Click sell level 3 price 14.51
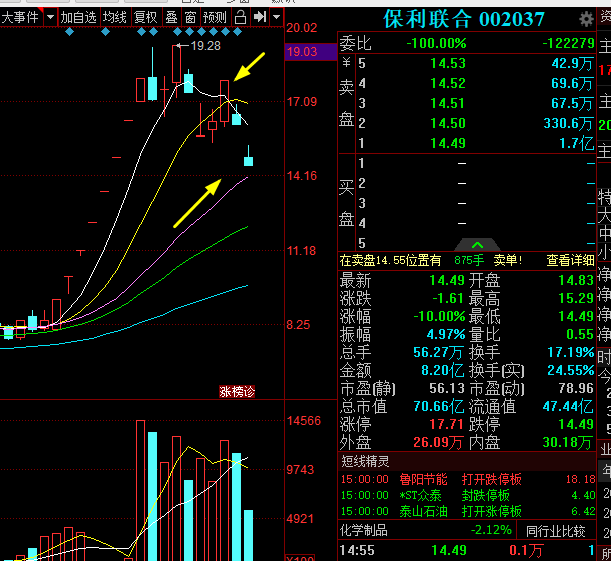This screenshot has width=611, height=561. pos(448,103)
